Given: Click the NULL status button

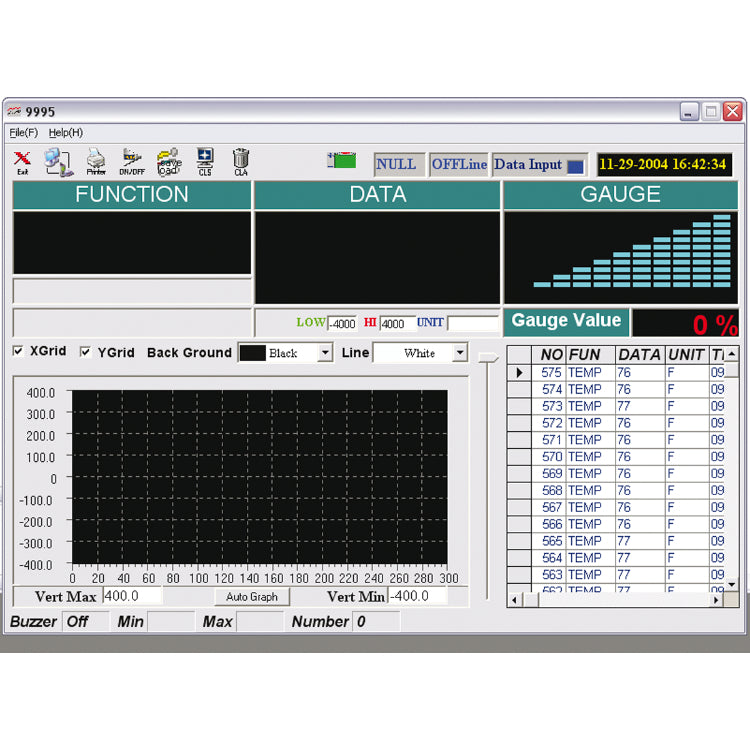Looking at the screenshot, I should [396, 165].
